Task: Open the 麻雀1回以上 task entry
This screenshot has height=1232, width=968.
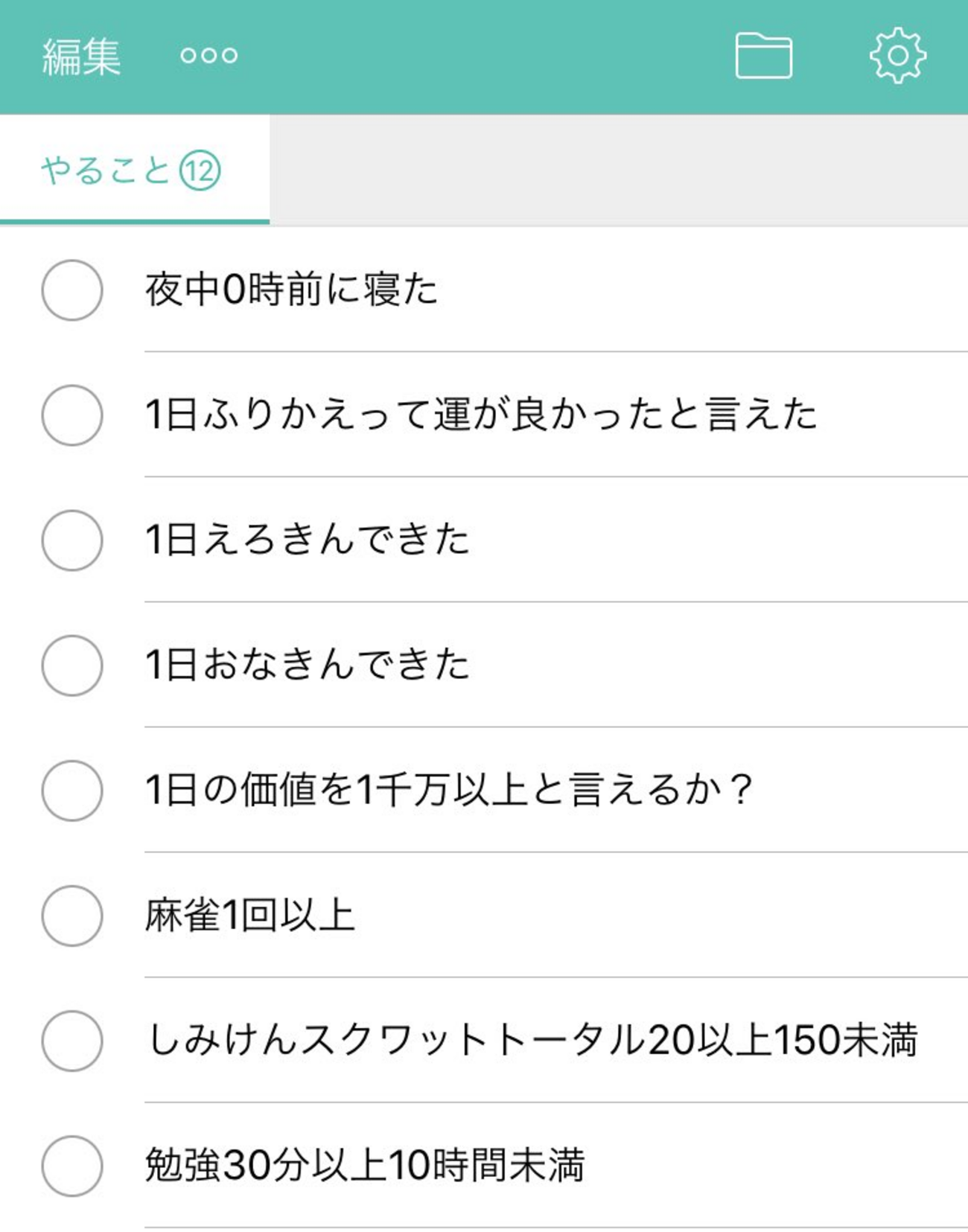Action: [x=249, y=916]
